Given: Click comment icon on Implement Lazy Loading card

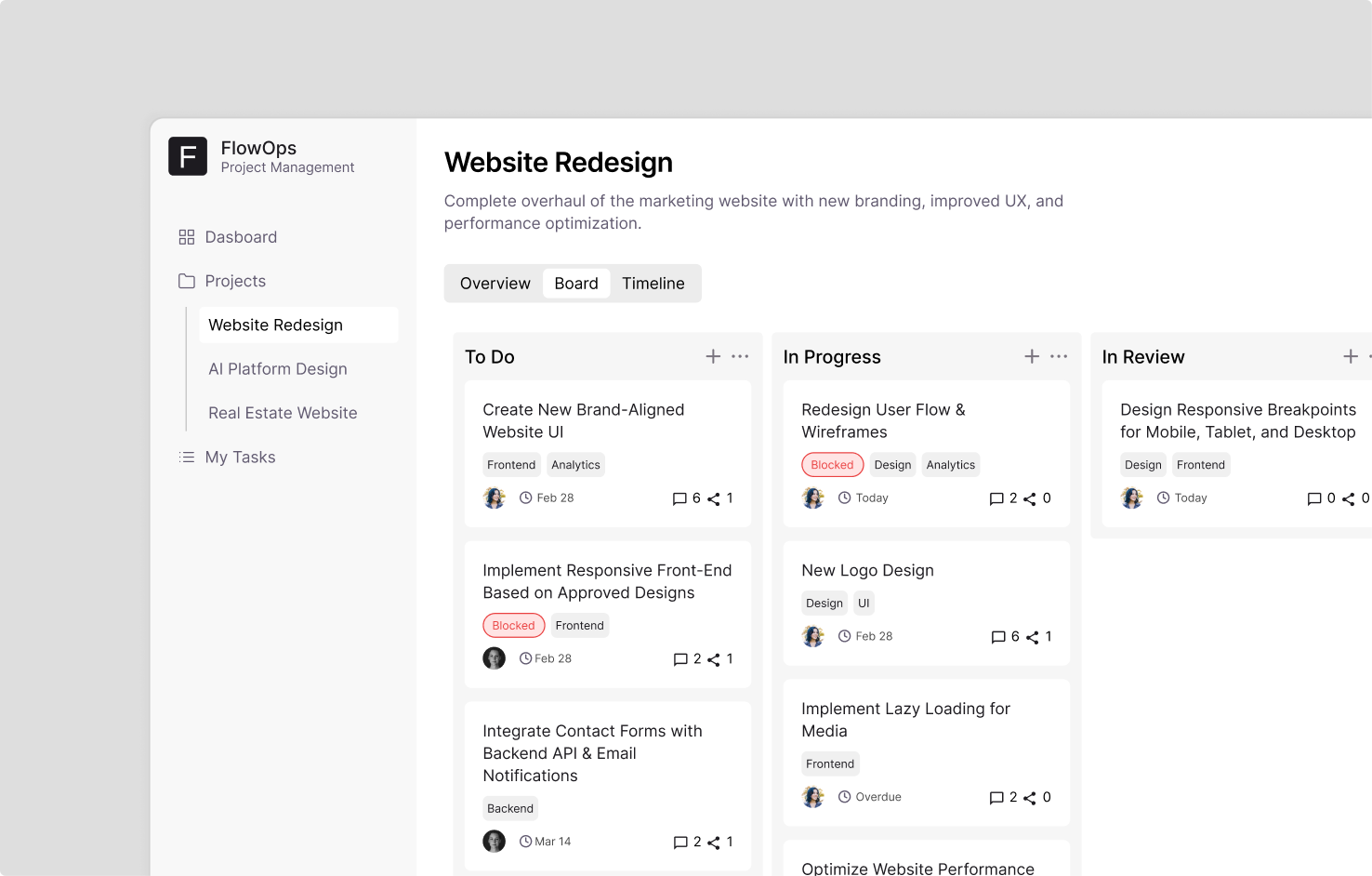Looking at the screenshot, I should point(996,798).
